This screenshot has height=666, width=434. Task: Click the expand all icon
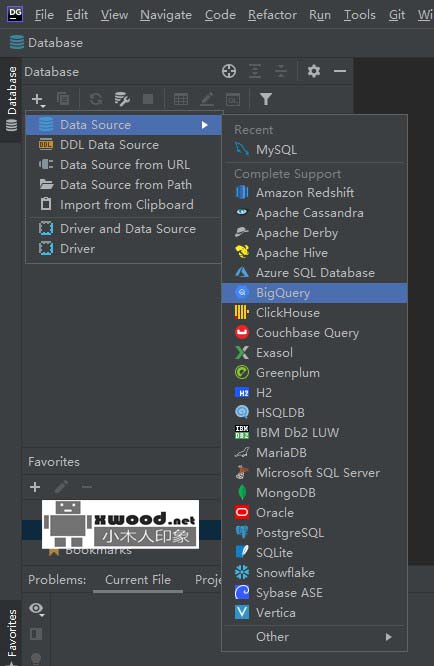tap(255, 71)
